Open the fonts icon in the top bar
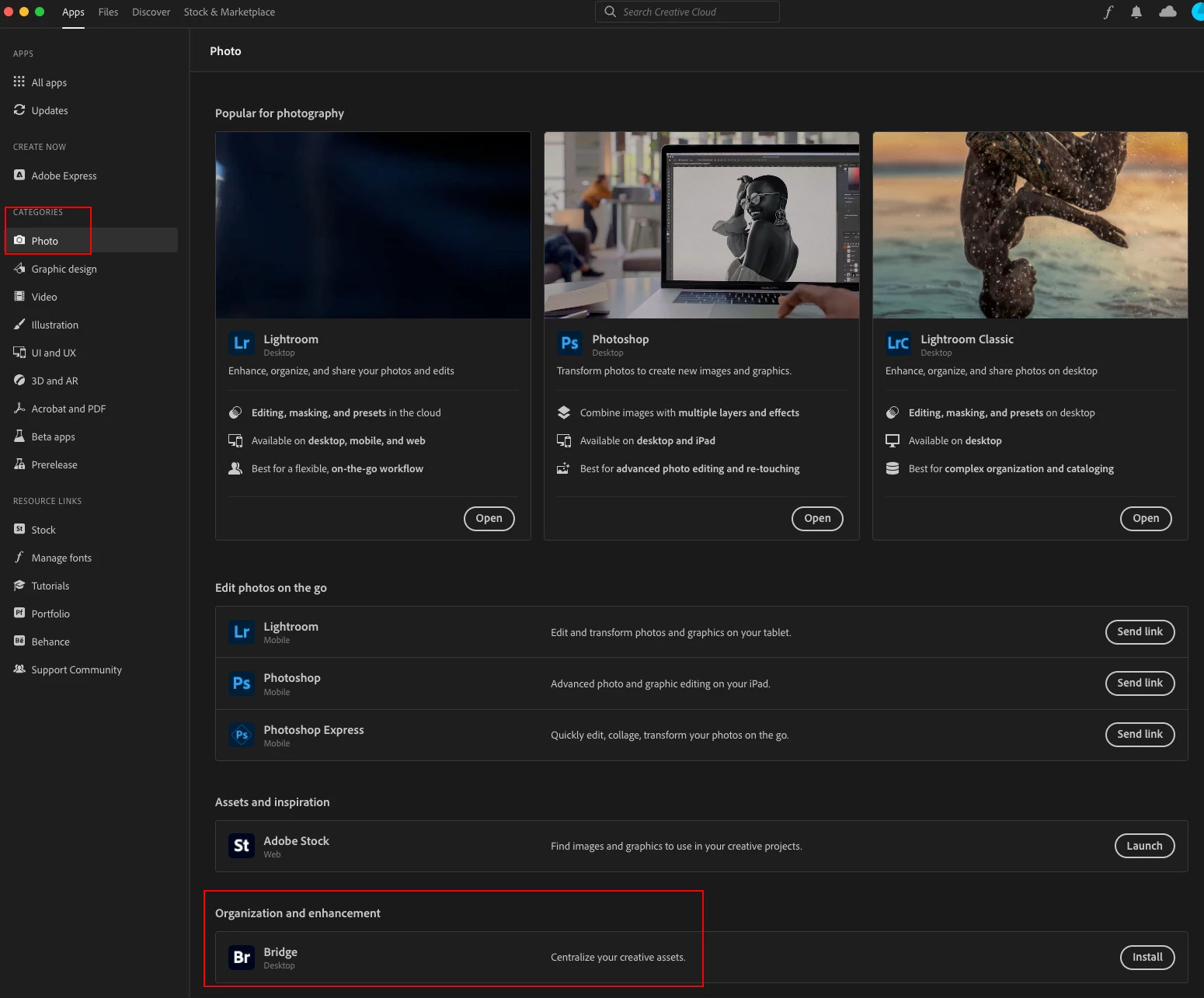 click(1108, 12)
